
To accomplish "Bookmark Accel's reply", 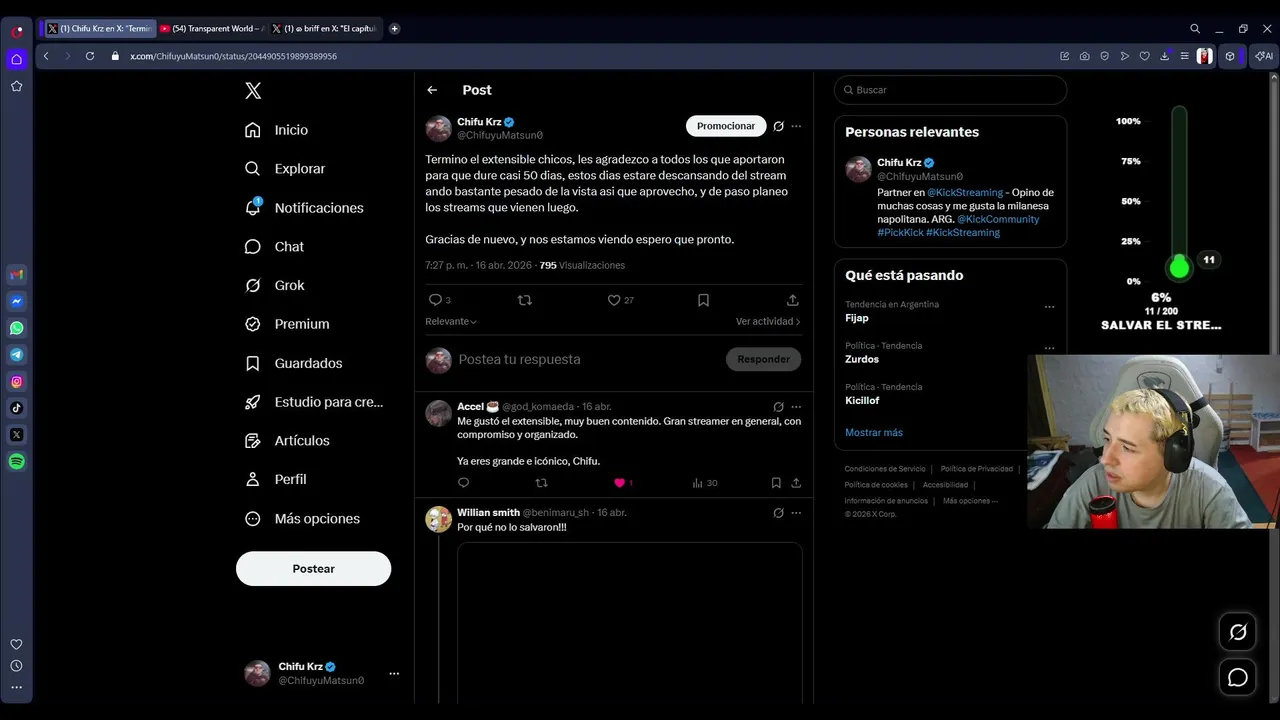I will point(776,483).
